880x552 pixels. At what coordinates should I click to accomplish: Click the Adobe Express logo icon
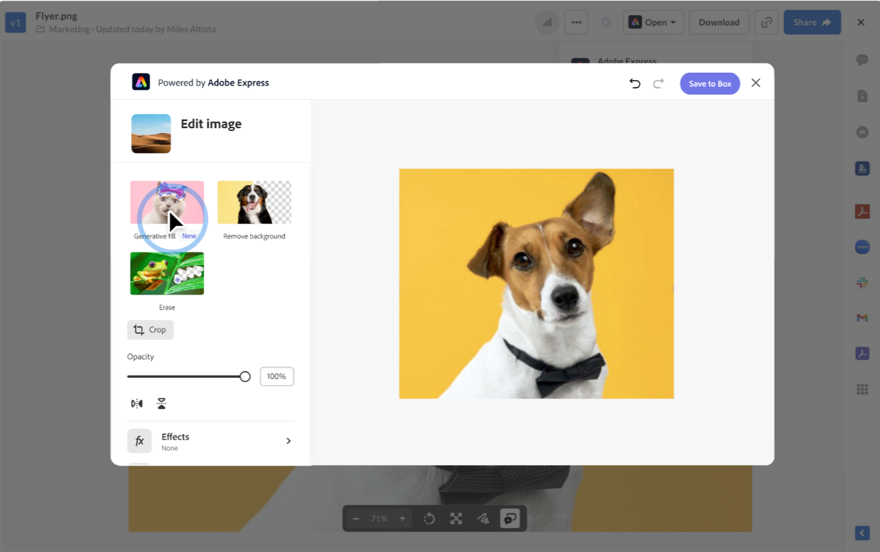point(141,82)
